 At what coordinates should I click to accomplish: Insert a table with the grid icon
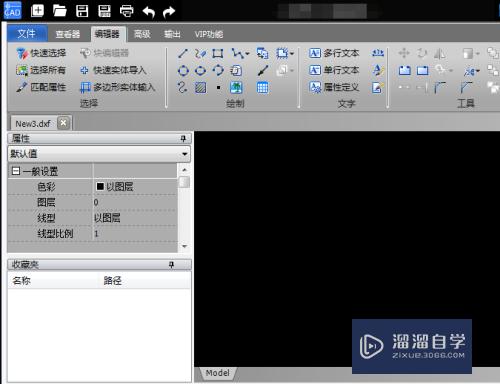click(x=262, y=88)
